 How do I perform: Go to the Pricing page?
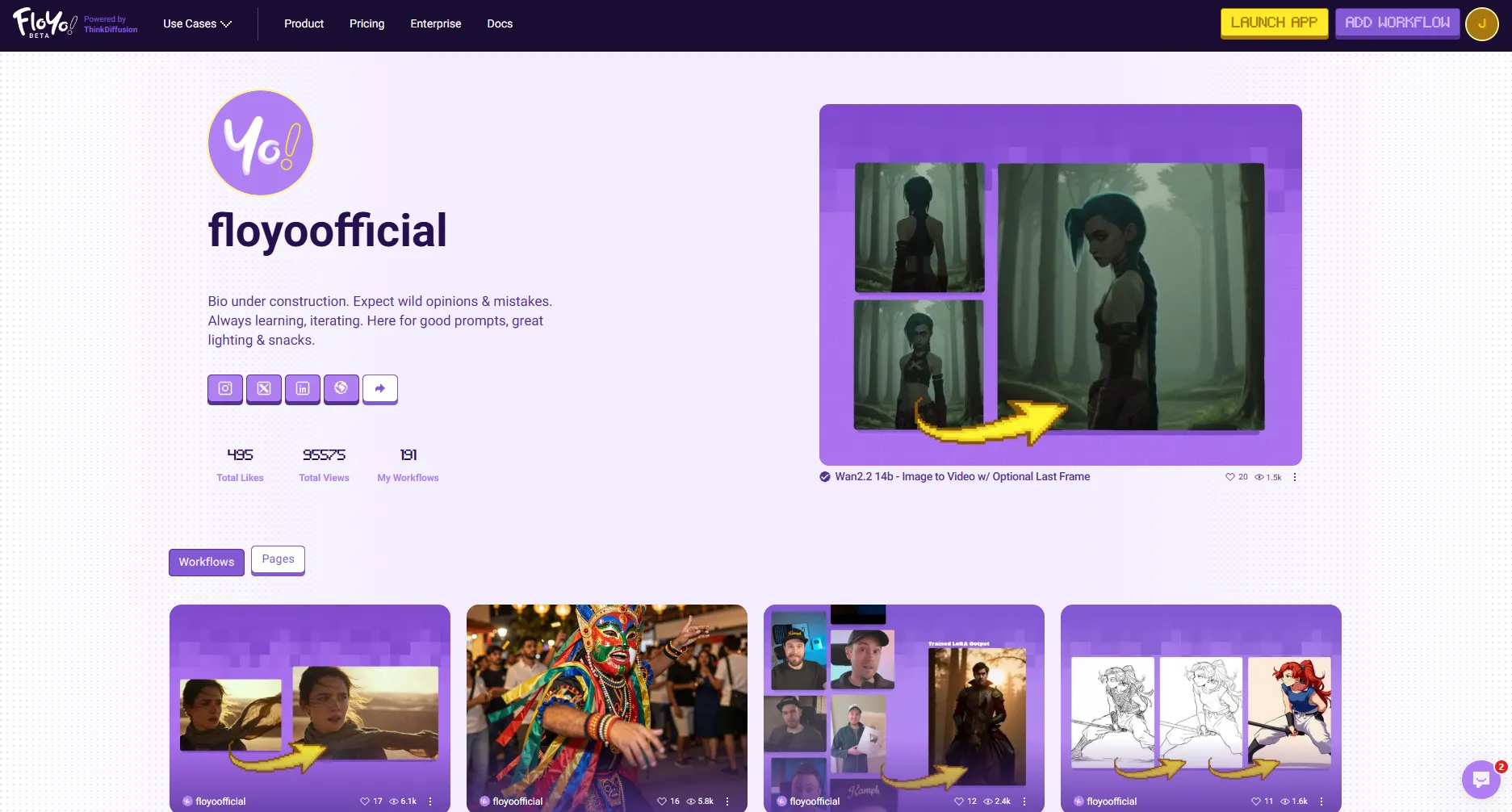366,23
